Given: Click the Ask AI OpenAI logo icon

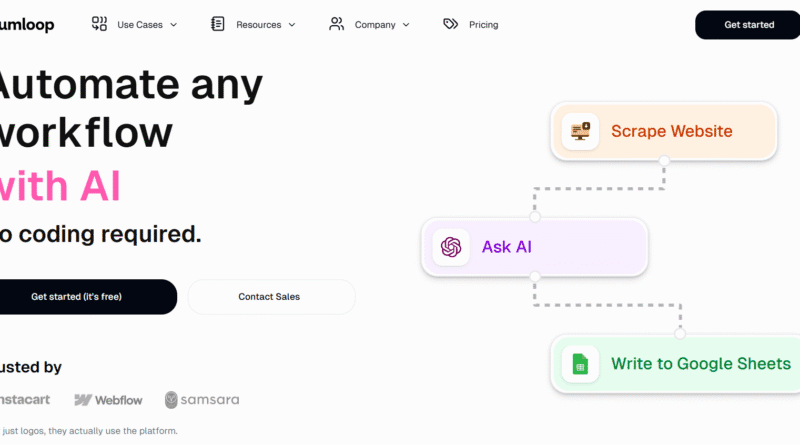Looking at the screenshot, I should coord(451,247).
